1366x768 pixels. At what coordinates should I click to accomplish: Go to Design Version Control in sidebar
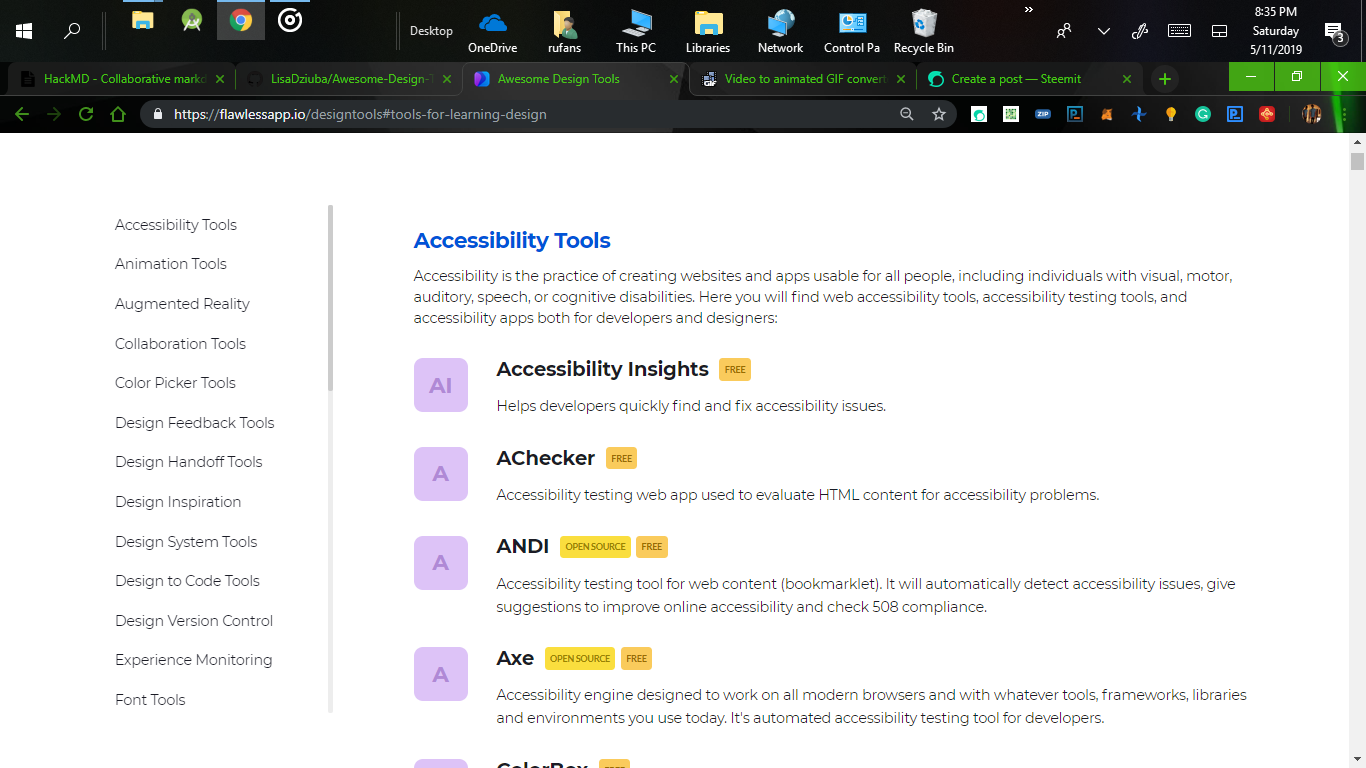pyautogui.click(x=194, y=621)
